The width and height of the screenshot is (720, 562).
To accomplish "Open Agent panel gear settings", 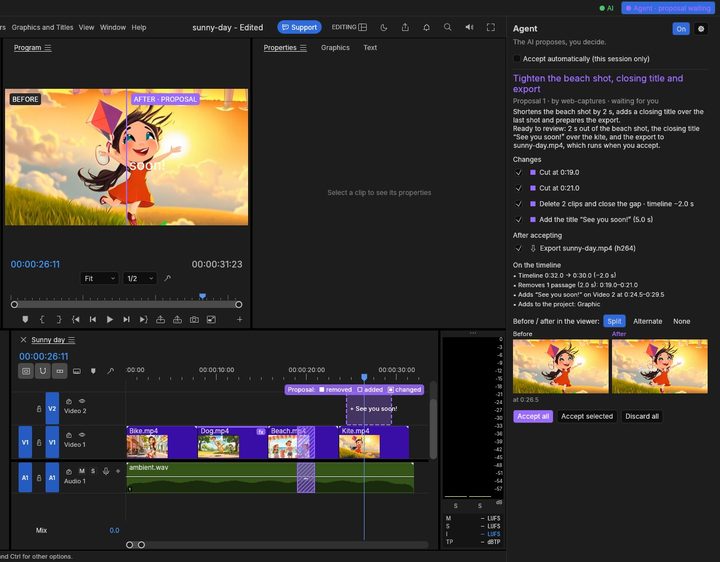I will pyautogui.click(x=701, y=29).
